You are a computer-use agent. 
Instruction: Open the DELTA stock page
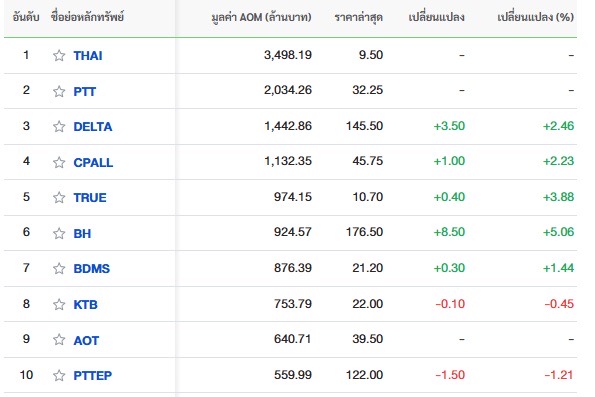click(x=93, y=126)
